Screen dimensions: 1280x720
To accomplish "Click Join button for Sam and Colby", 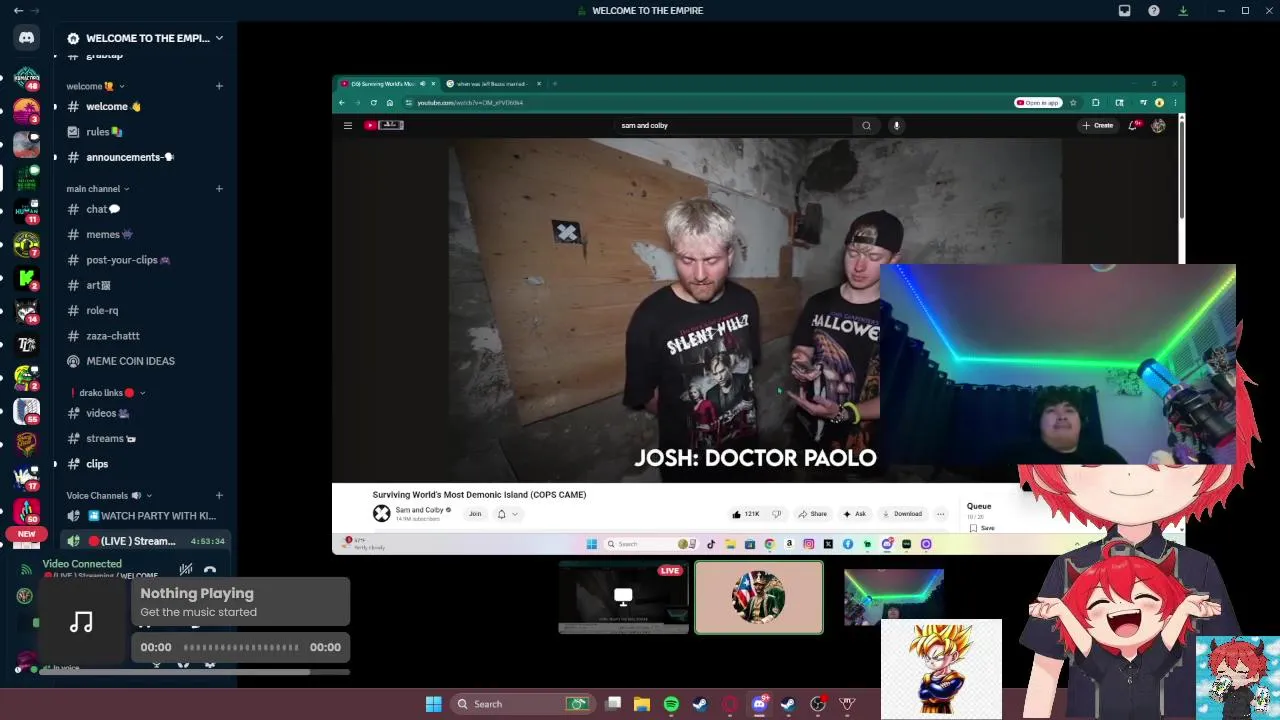I will (475, 514).
